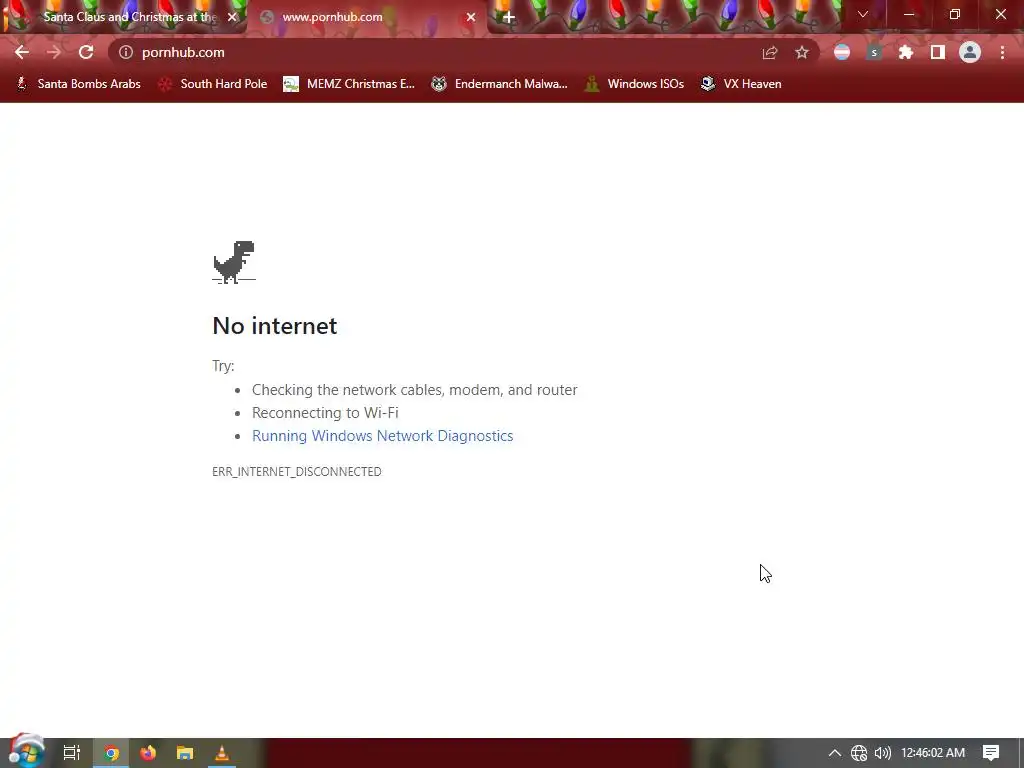The height and width of the screenshot is (768, 1024).
Task: Open the network globe tray icon
Action: (x=859, y=753)
